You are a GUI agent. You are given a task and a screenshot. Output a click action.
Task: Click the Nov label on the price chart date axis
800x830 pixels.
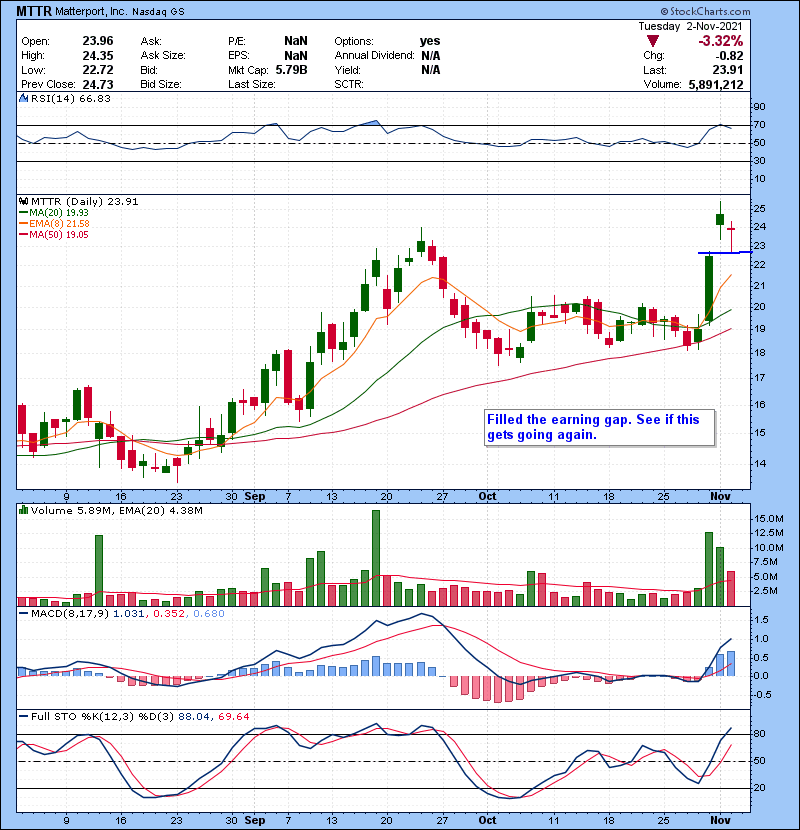click(720, 497)
